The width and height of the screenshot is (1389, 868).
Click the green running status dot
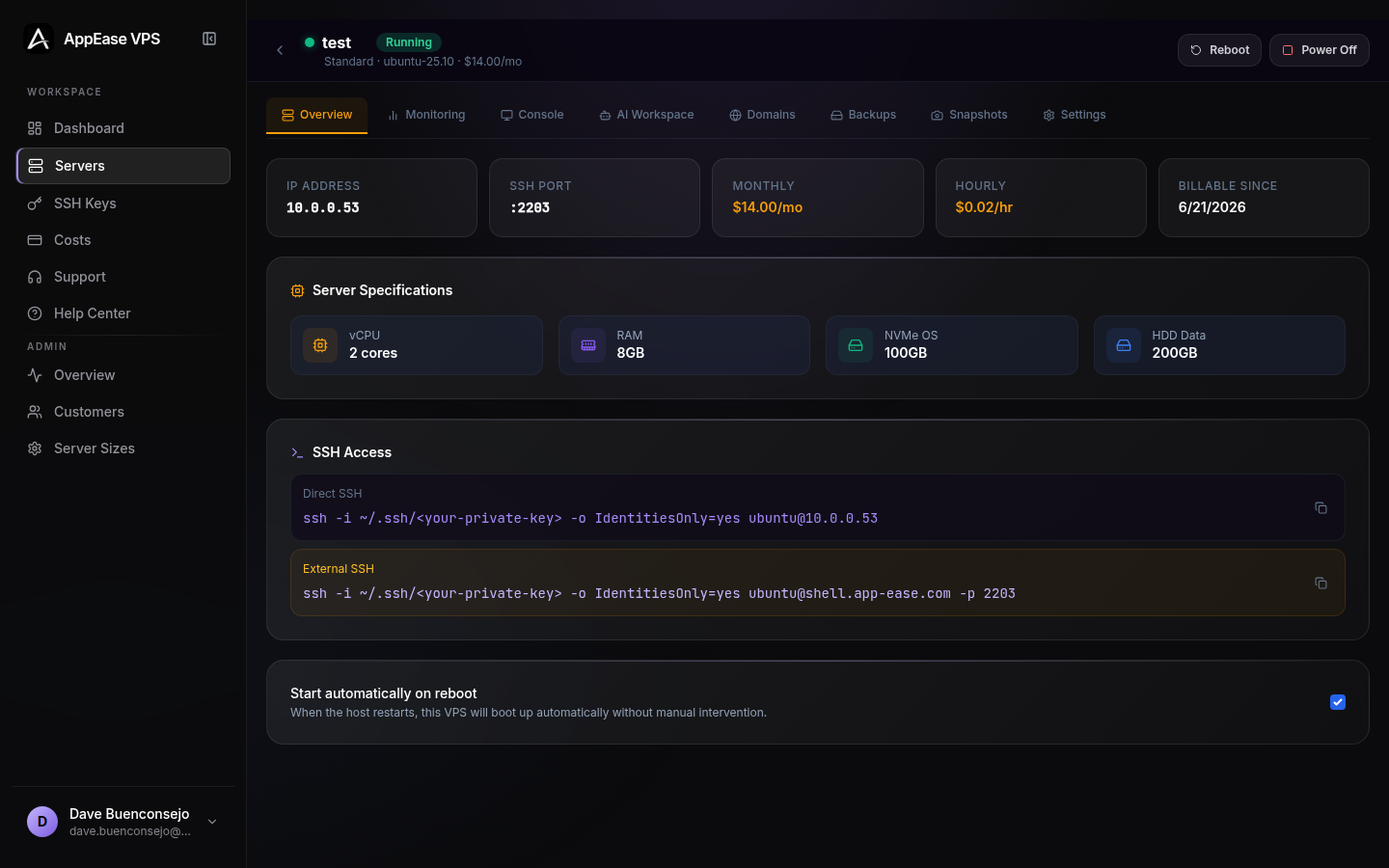coord(310,42)
